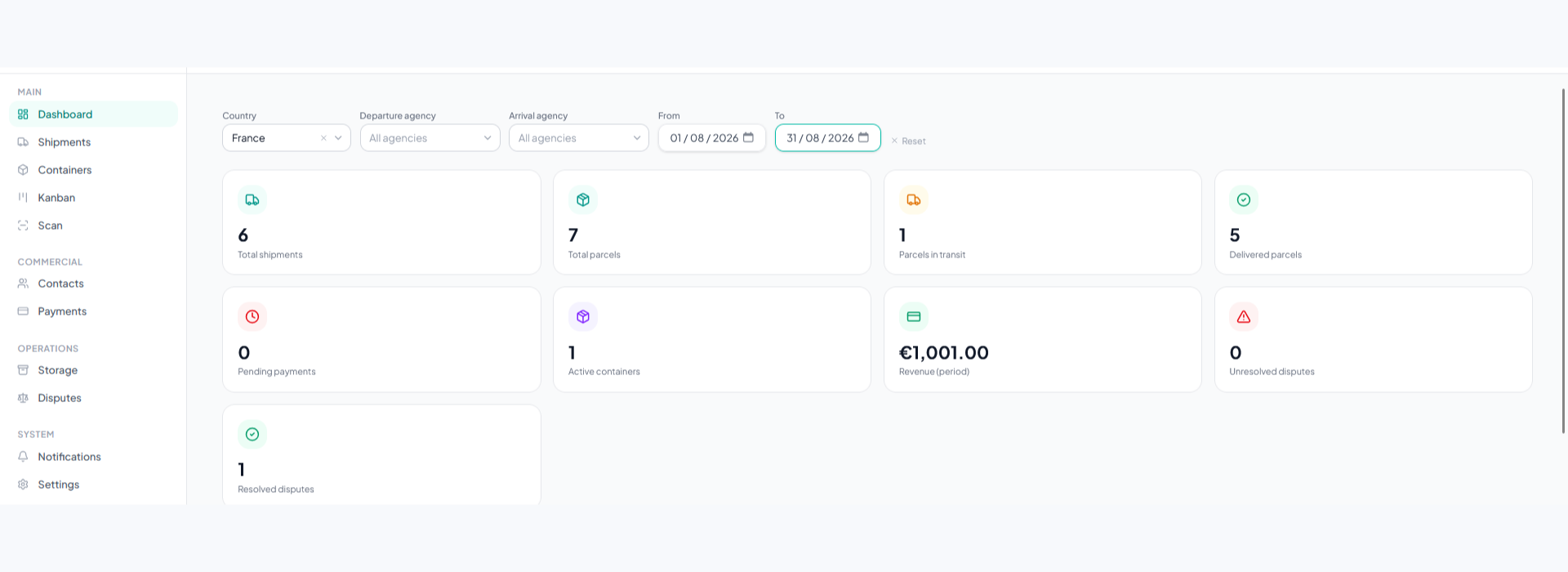The width and height of the screenshot is (1568, 572).
Task: Open Disputes in the sidebar
Action: click(x=93, y=398)
